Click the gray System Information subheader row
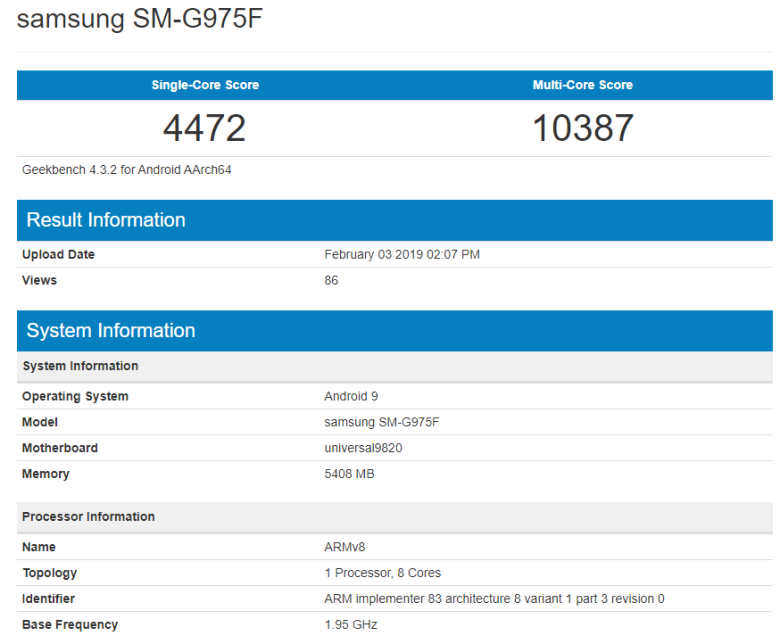 tap(394, 367)
